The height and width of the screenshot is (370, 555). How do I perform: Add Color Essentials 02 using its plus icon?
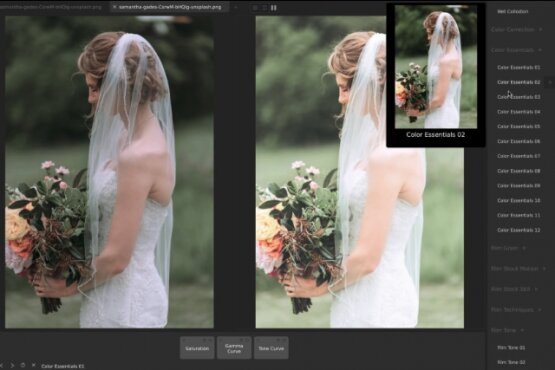click(x=550, y=82)
